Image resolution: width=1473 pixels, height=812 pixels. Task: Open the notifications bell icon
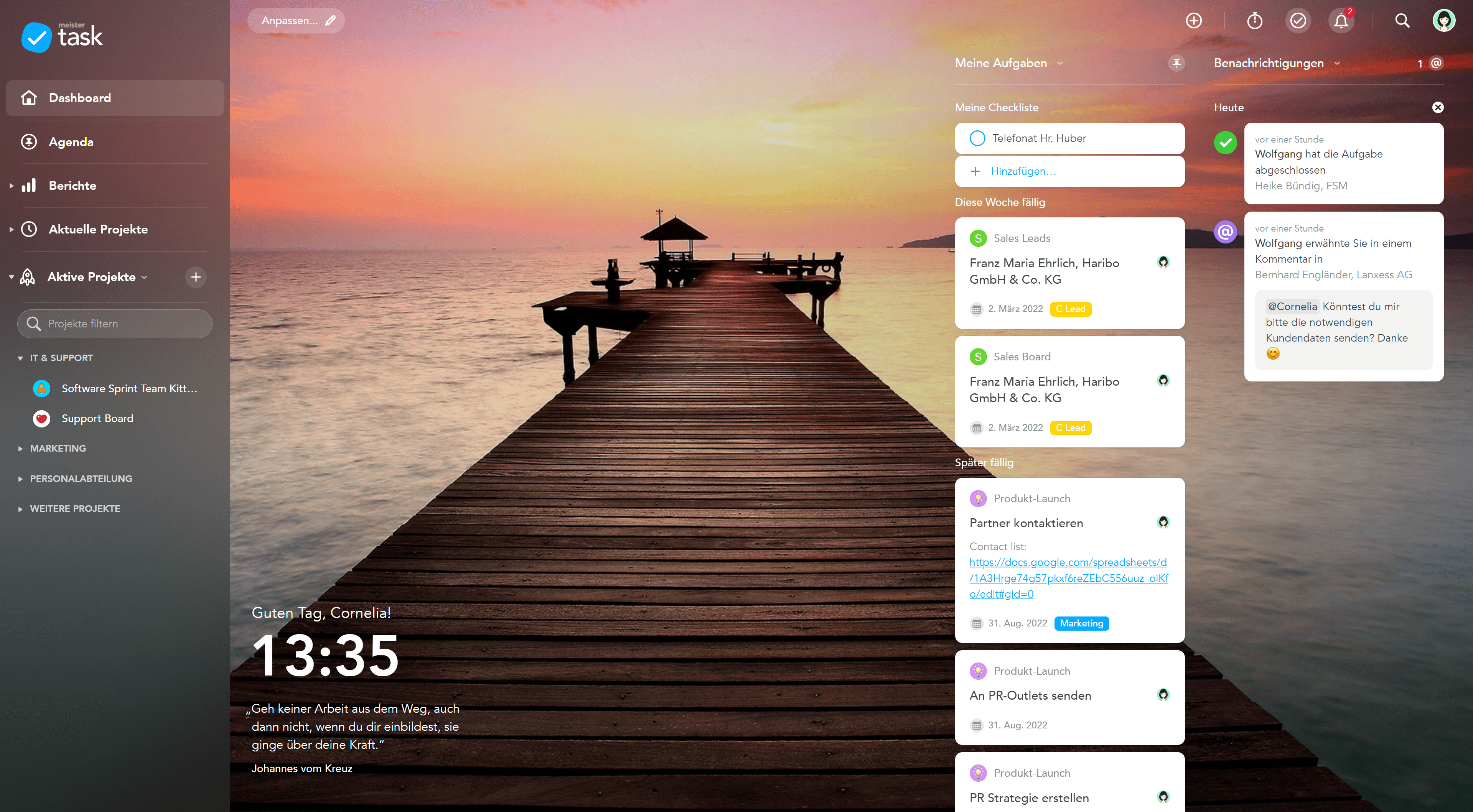point(1341,21)
